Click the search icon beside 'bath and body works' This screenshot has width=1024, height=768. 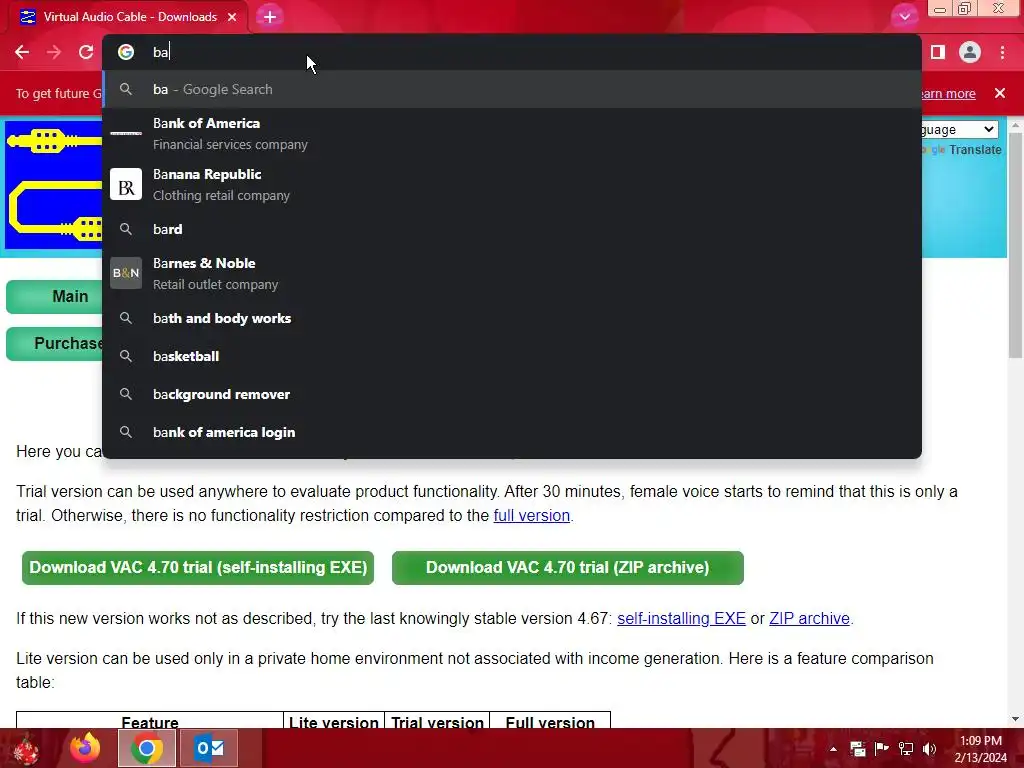pyautogui.click(x=126, y=318)
